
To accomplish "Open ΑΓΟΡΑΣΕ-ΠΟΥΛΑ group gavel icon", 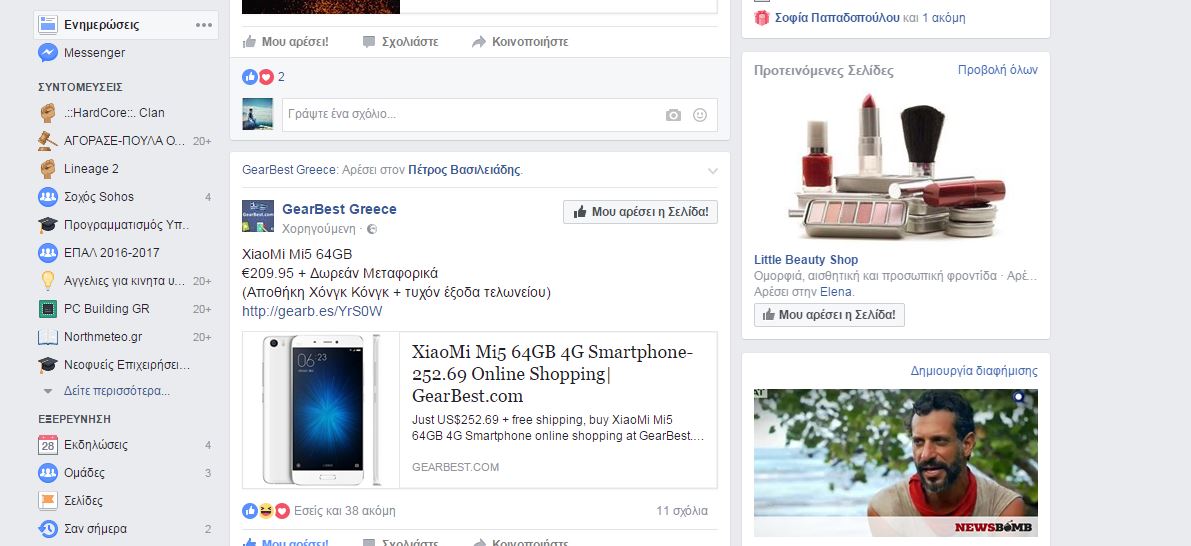I will 48,140.
